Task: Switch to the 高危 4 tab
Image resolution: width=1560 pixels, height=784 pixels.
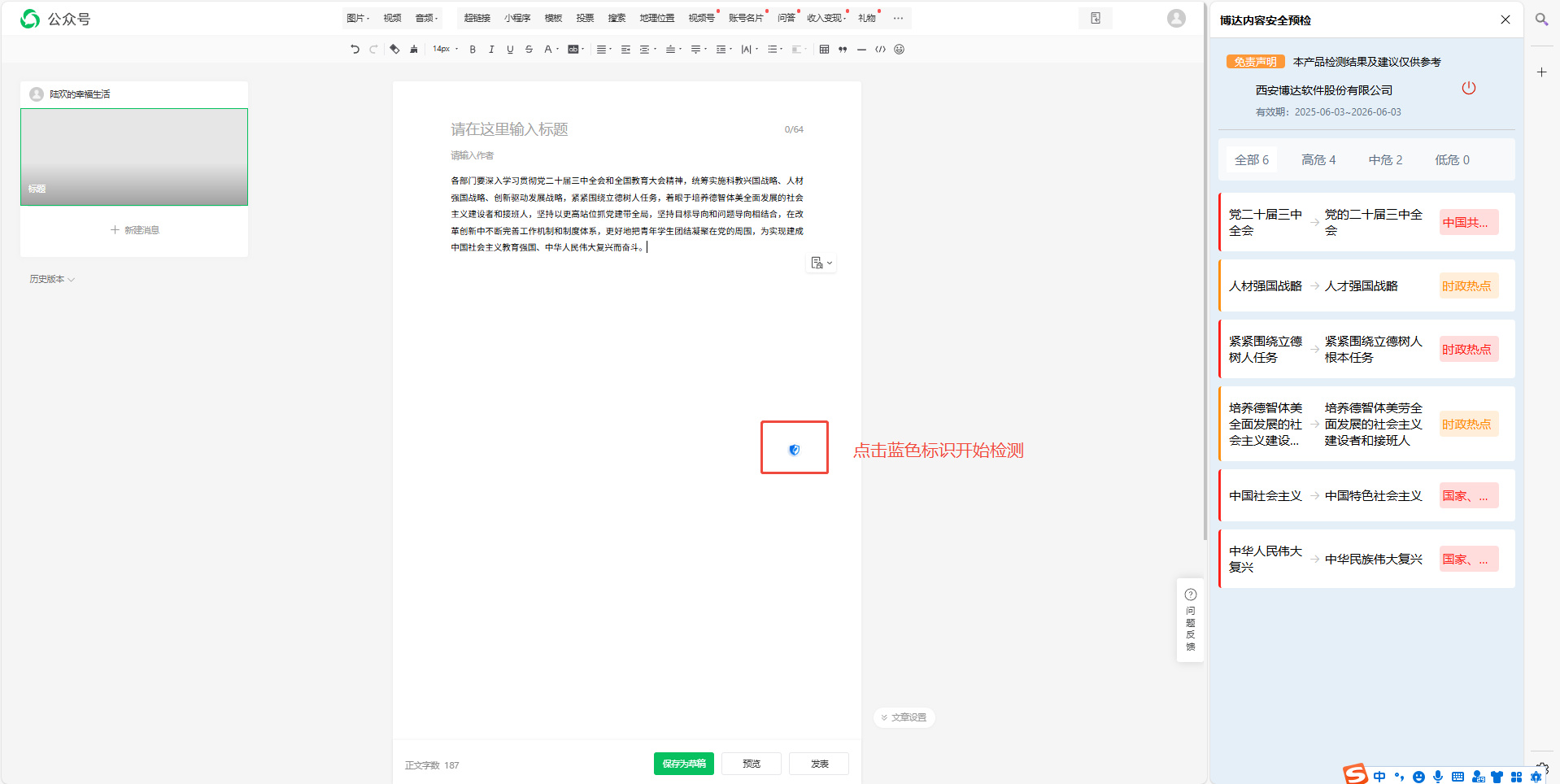Action: pos(1318,160)
